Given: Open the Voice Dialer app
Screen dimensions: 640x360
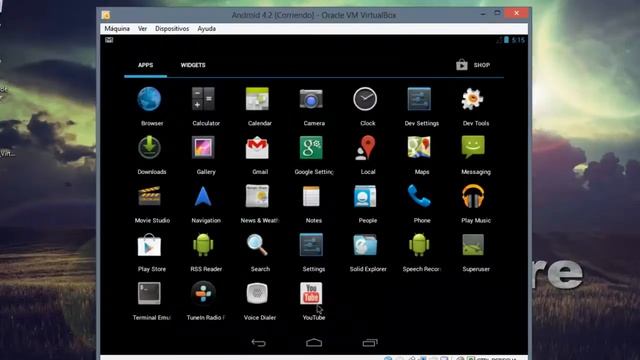Looking at the screenshot, I should pos(257,293).
